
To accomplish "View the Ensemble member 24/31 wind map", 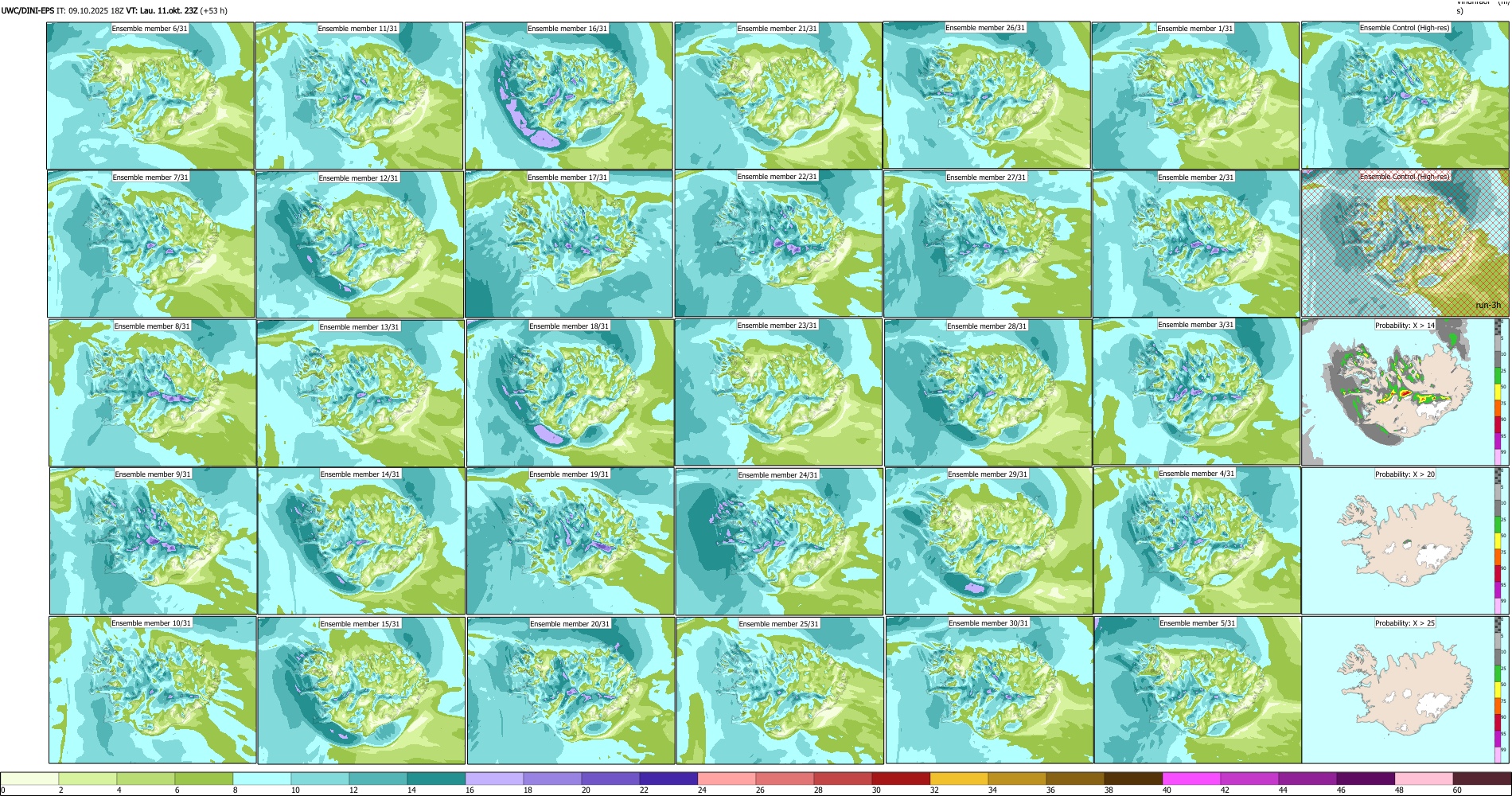I will 779,541.
